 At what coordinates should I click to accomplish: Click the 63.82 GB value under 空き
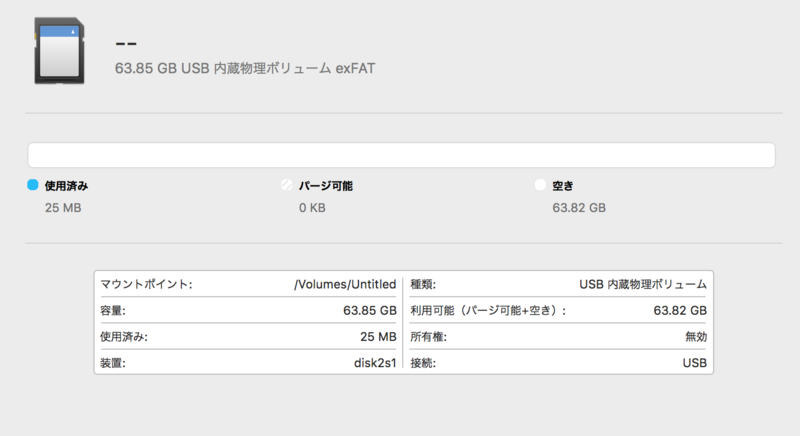[x=579, y=208]
